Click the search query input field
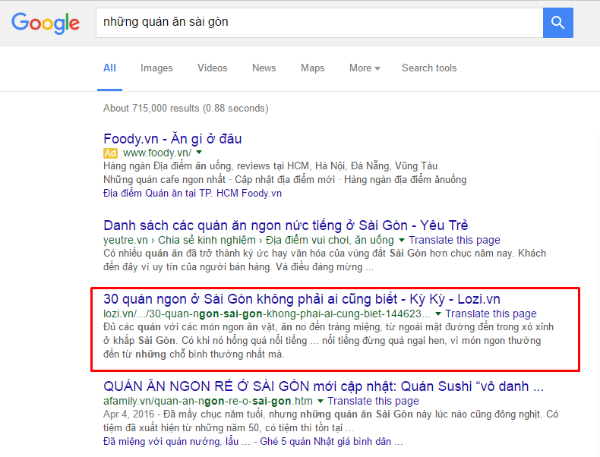Screen dimensions: 600x457 tap(319, 23)
